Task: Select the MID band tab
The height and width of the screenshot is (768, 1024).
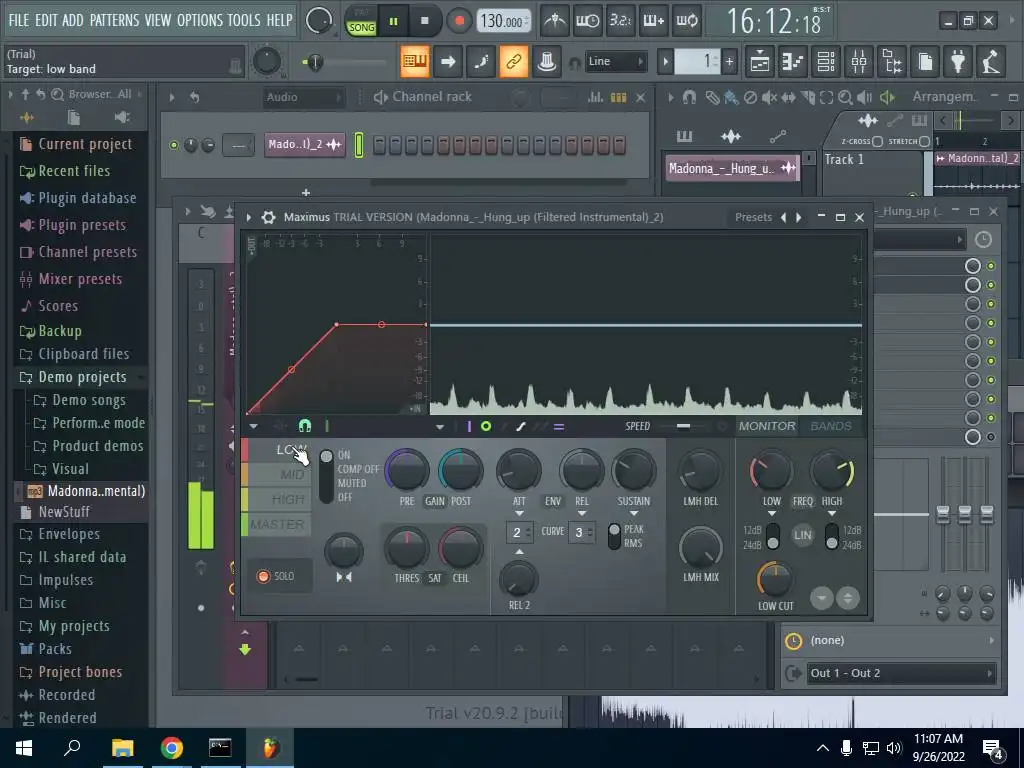Action: click(x=276, y=475)
